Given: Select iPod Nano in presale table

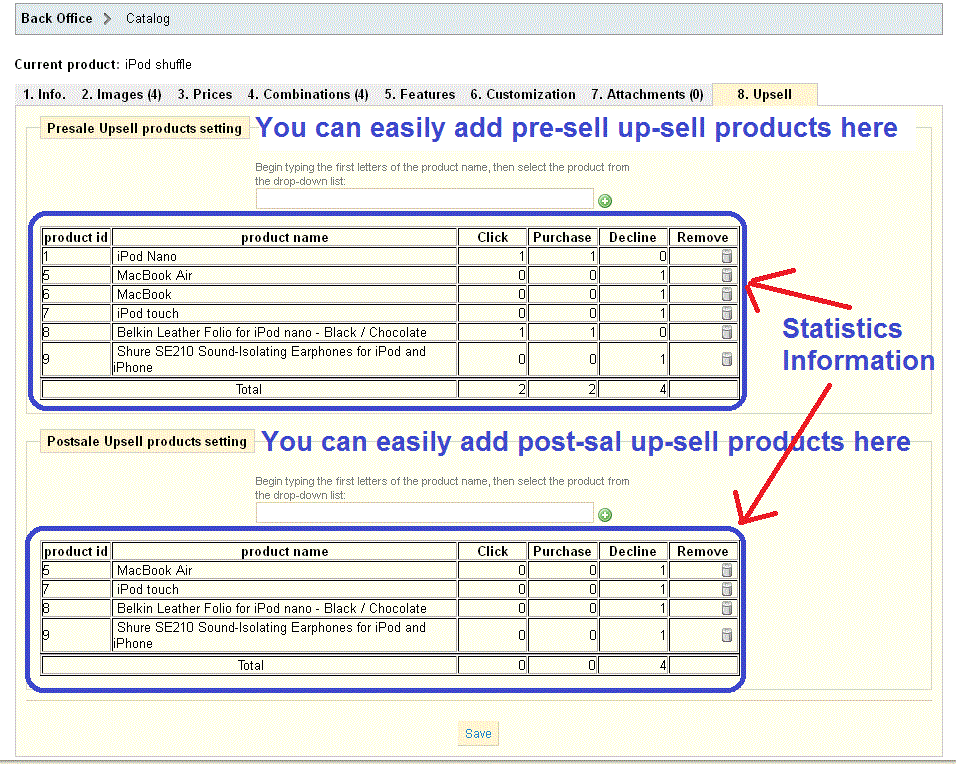Looking at the screenshot, I should tap(147, 256).
